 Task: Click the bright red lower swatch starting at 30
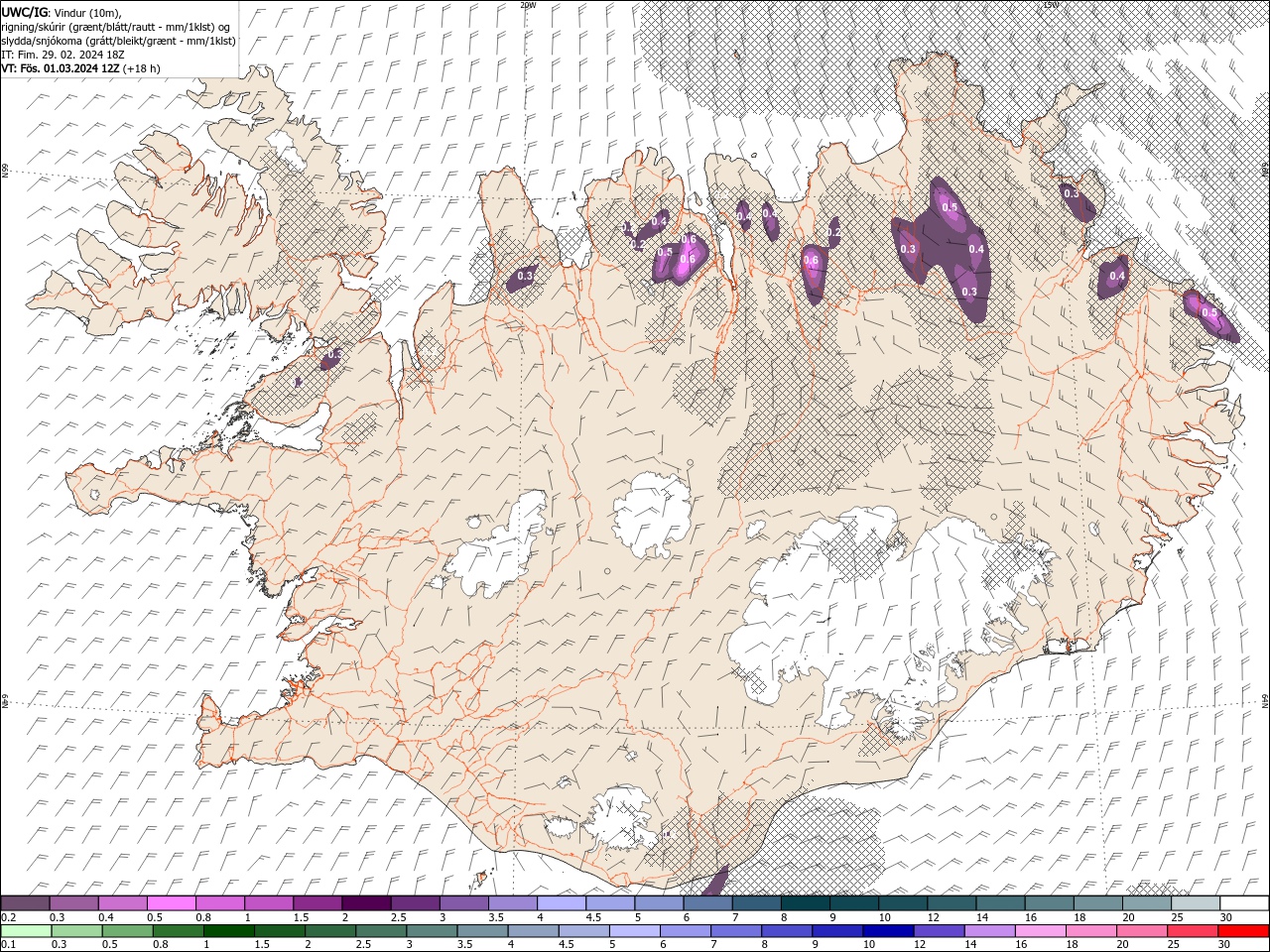click(1242, 930)
